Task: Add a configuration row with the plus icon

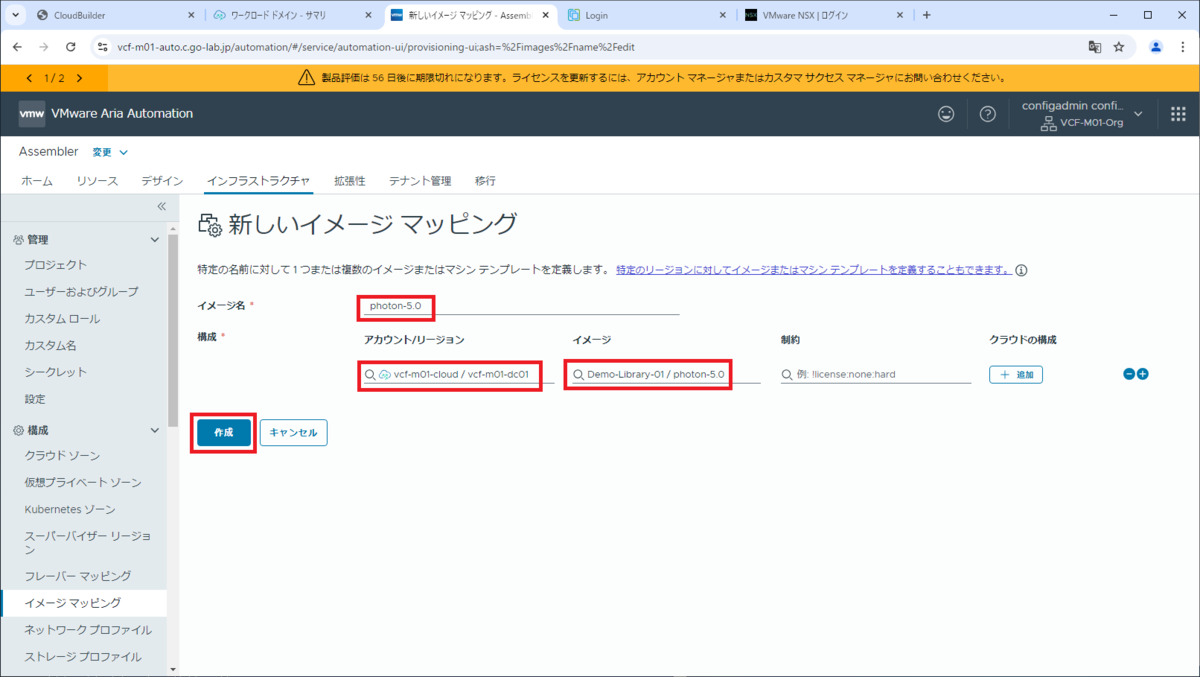Action: pyautogui.click(x=1143, y=374)
